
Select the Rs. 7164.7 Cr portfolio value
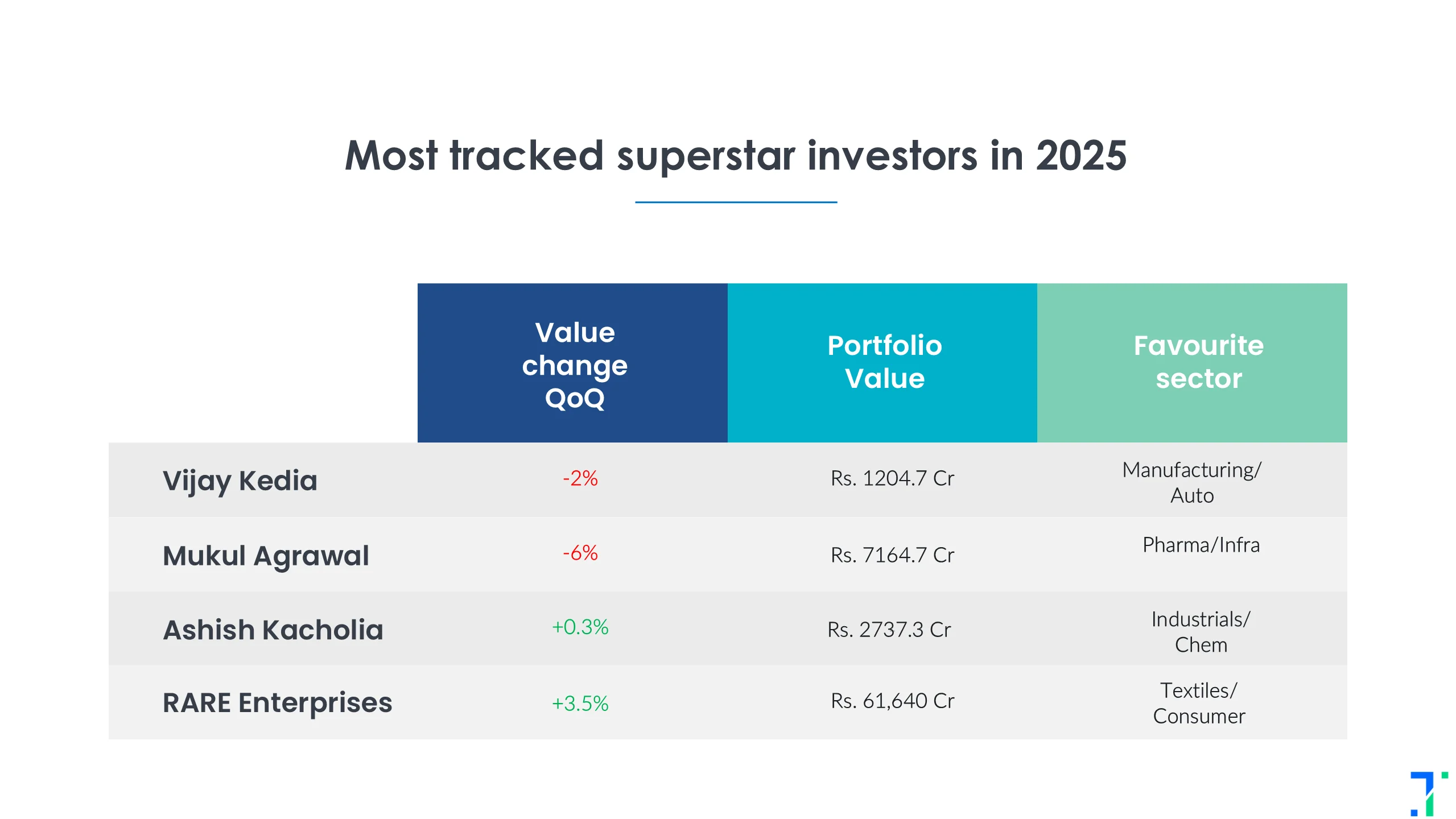tap(892, 555)
